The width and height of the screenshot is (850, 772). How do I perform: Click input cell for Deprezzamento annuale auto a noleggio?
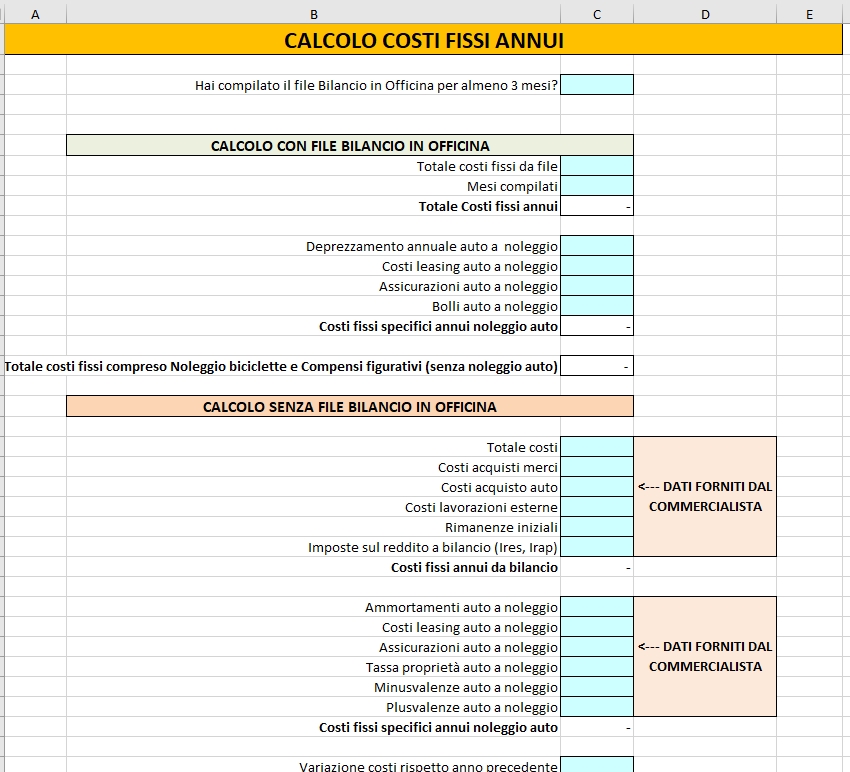[x=597, y=246]
